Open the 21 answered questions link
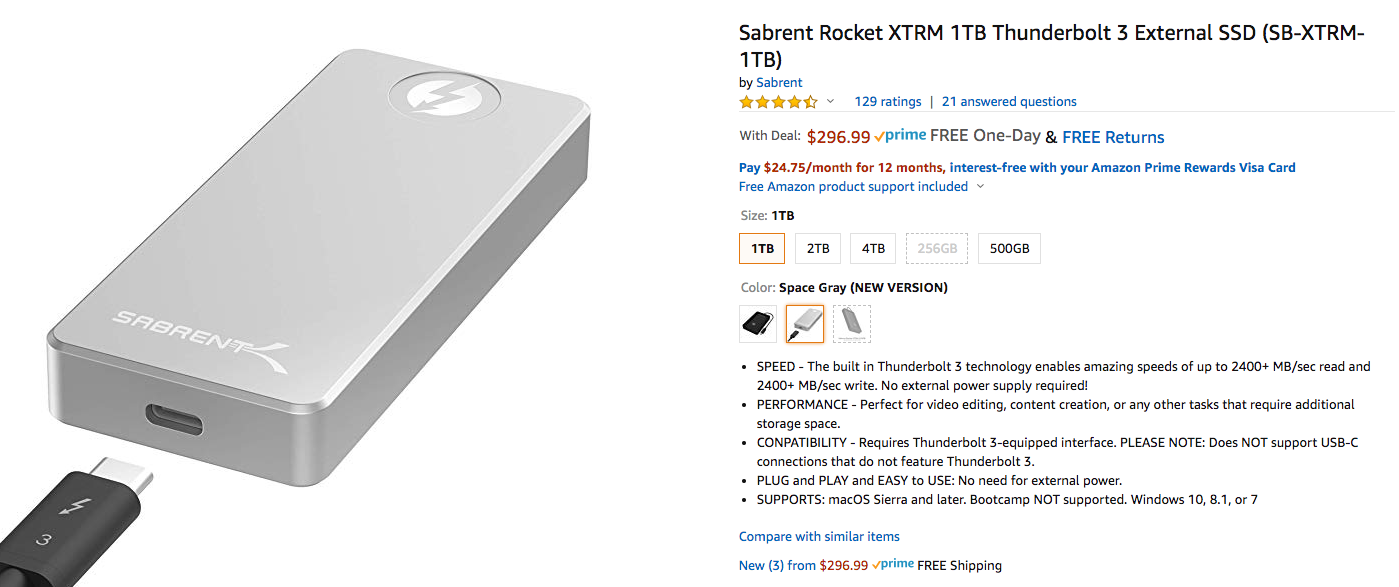Viewport: 1399px width, 587px height. click(x=1009, y=102)
